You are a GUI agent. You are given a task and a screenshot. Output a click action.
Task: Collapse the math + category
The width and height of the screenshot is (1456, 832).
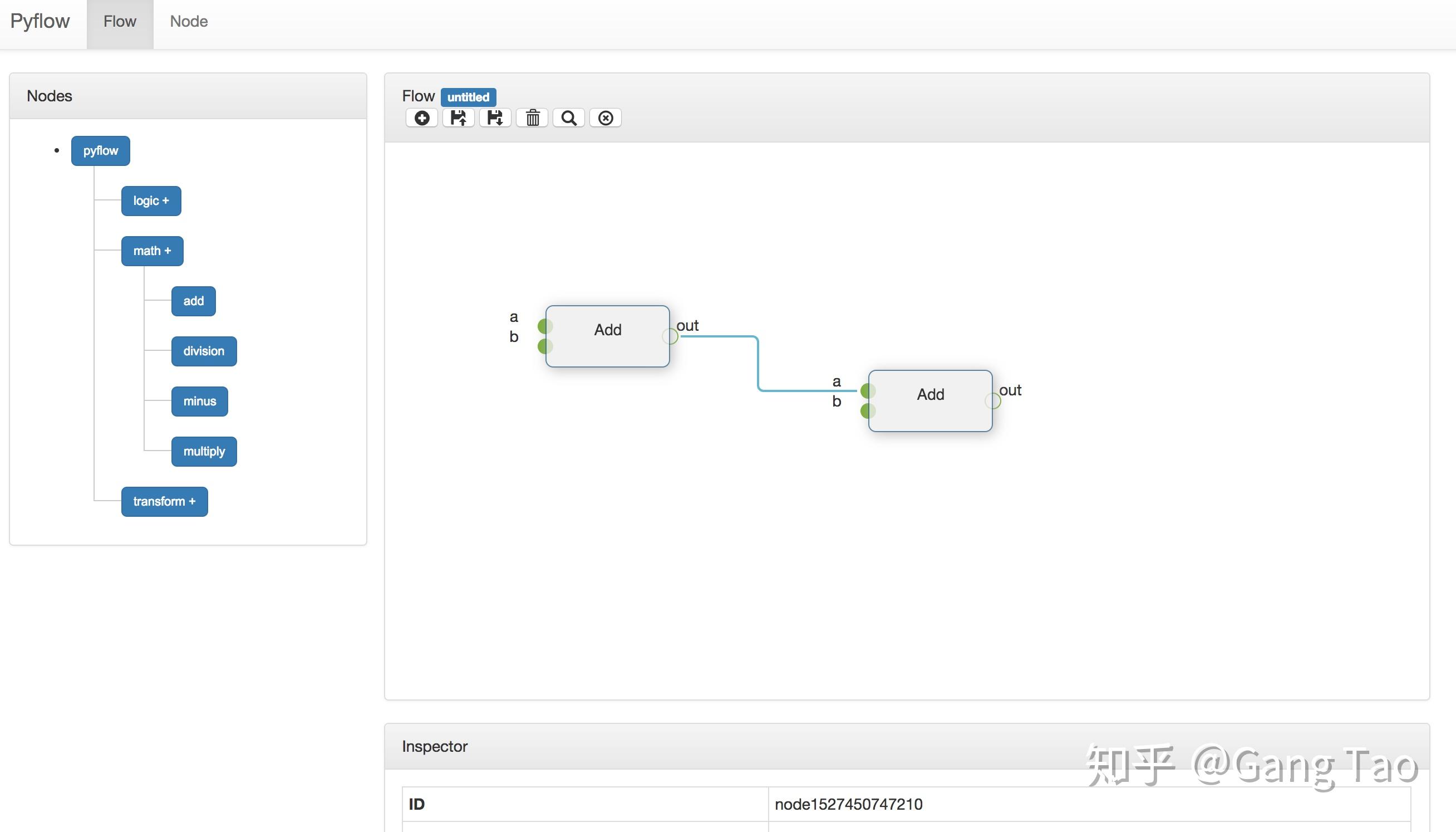click(152, 251)
